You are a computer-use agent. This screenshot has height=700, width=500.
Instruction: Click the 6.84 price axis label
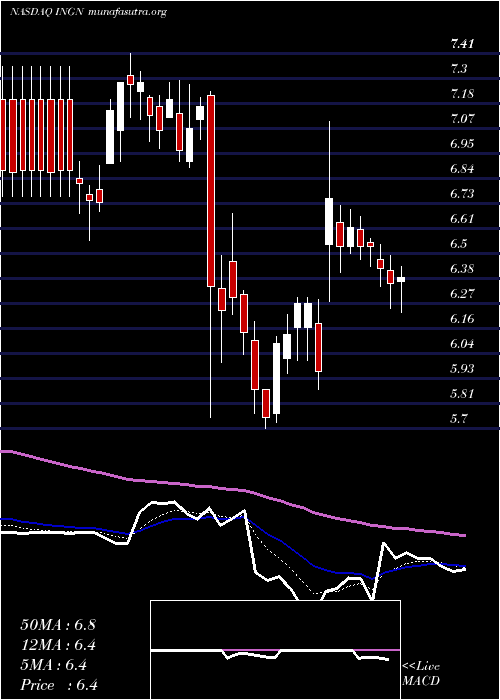tap(462, 169)
